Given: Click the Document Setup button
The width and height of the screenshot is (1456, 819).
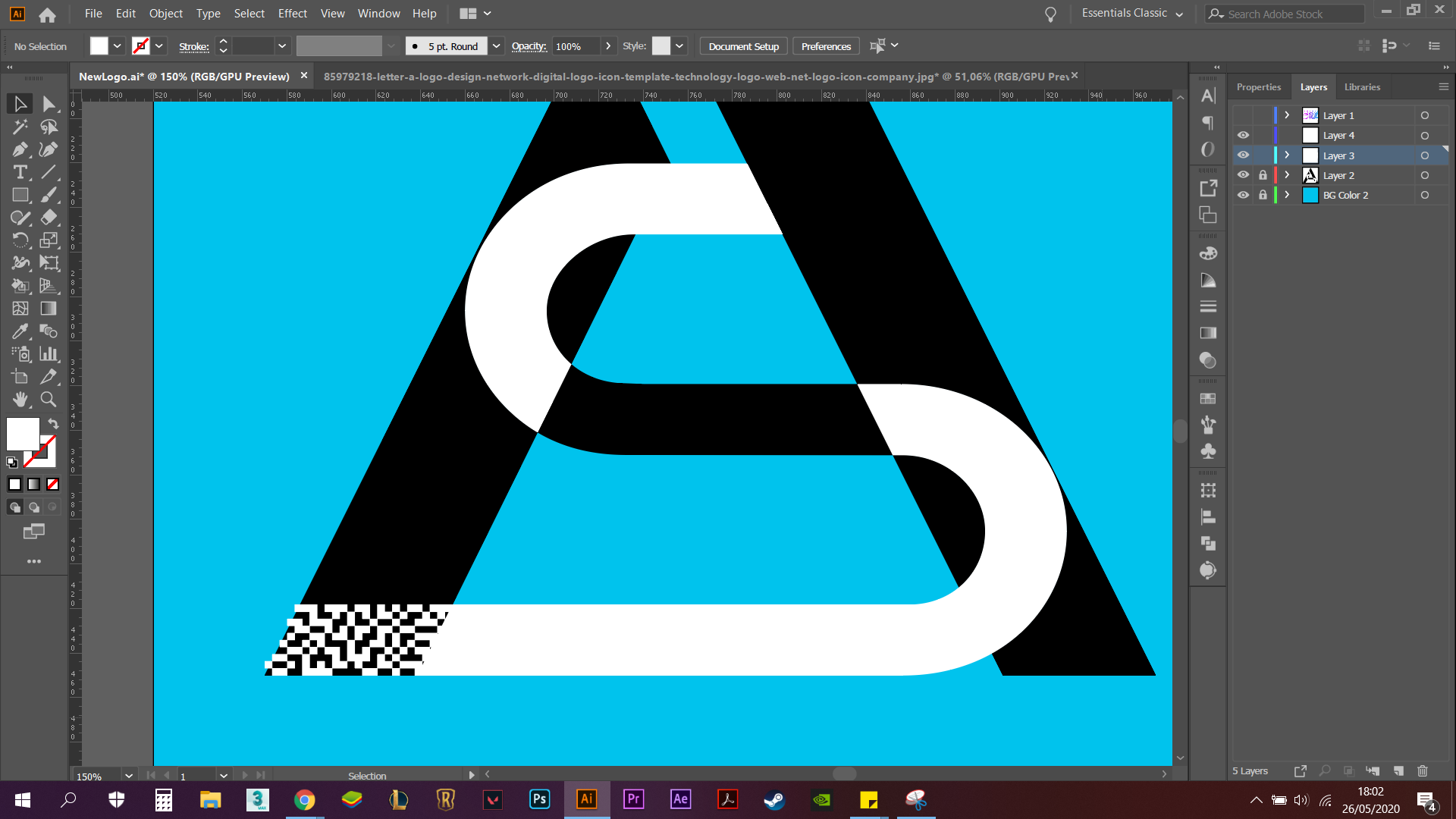Looking at the screenshot, I should point(743,46).
